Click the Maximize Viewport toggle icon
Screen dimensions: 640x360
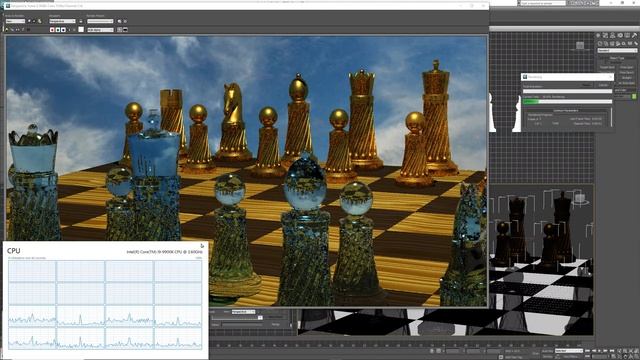coord(636,357)
